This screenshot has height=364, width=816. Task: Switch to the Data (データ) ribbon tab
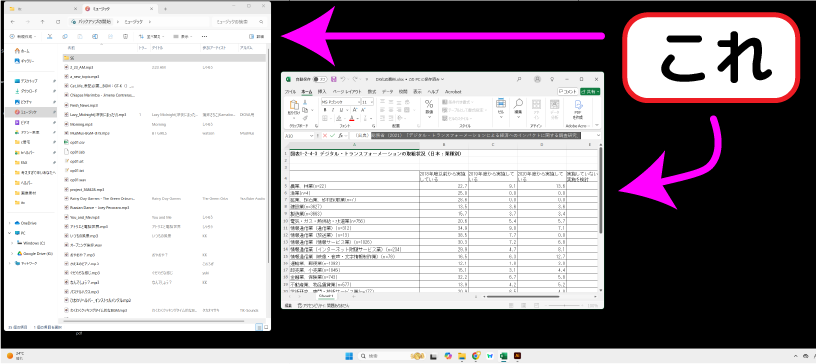(x=388, y=91)
